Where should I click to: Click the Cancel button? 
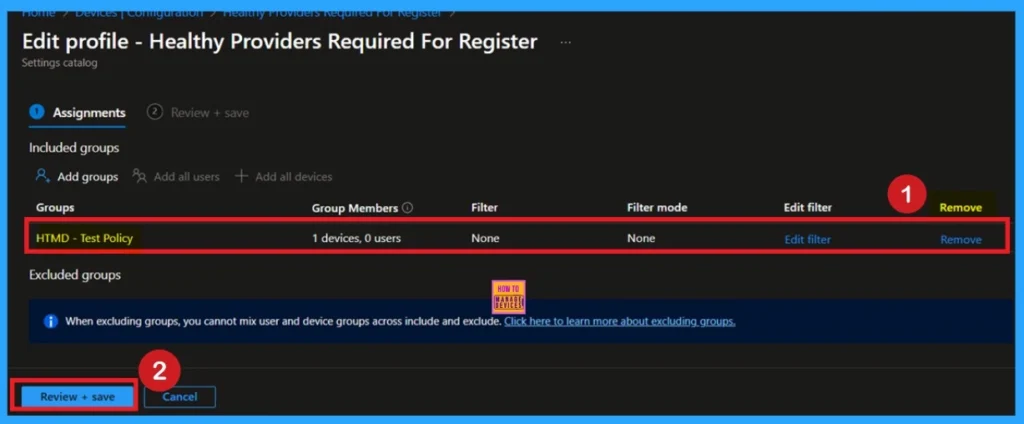click(x=180, y=397)
